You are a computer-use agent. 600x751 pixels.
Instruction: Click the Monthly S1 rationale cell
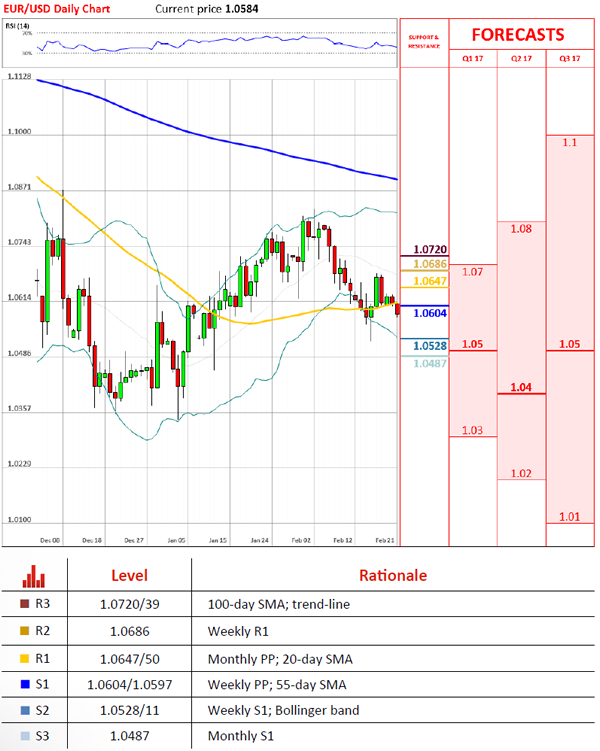(x=240, y=736)
